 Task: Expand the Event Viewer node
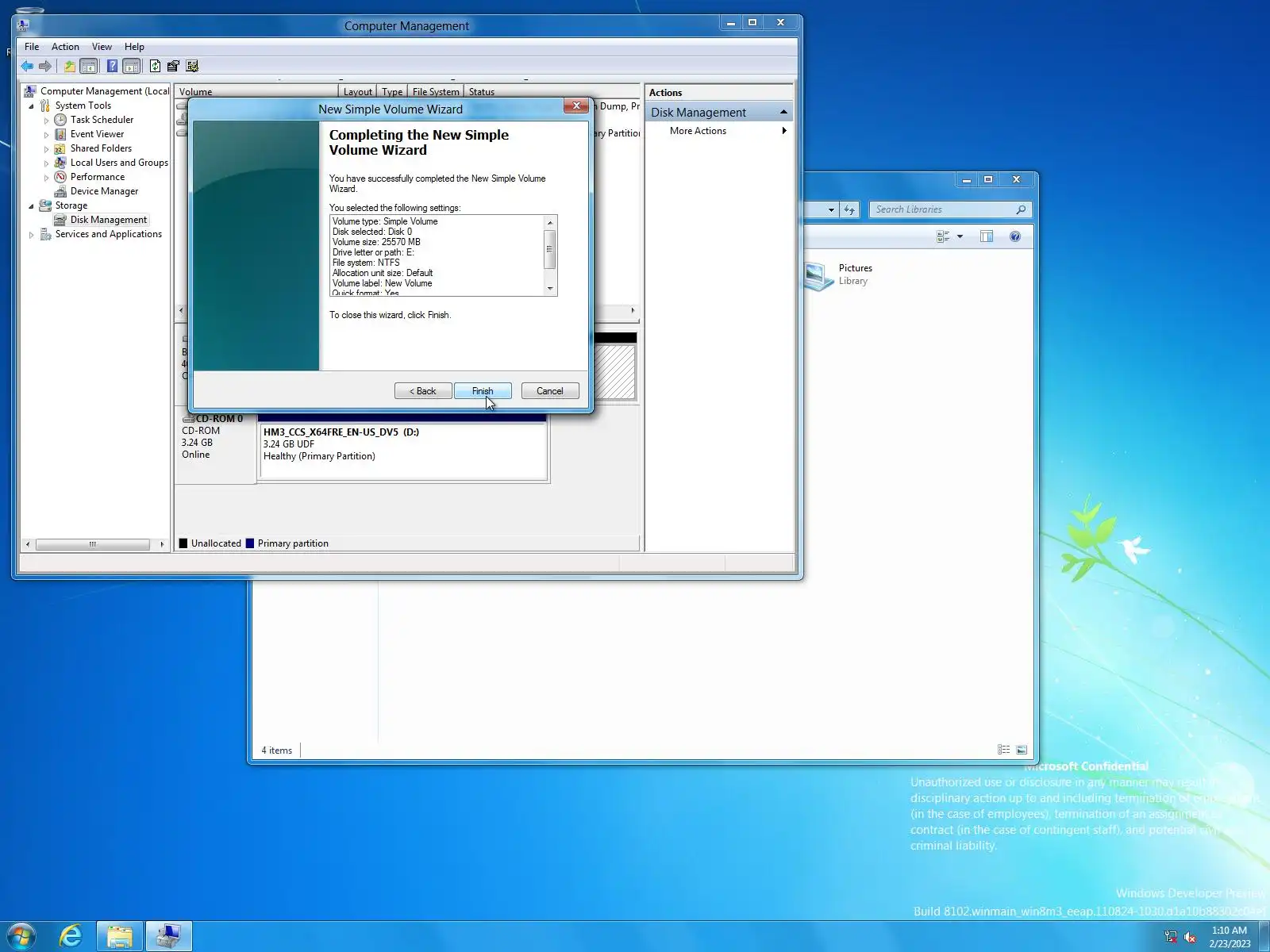(46, 135)
